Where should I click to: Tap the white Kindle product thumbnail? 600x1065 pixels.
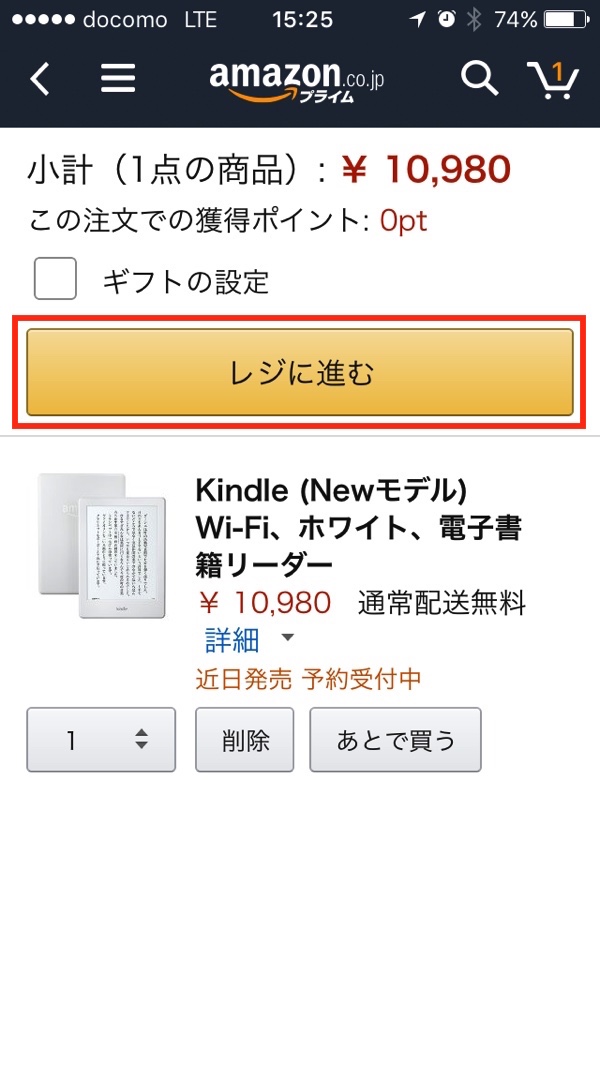click(x=83, y=545)
